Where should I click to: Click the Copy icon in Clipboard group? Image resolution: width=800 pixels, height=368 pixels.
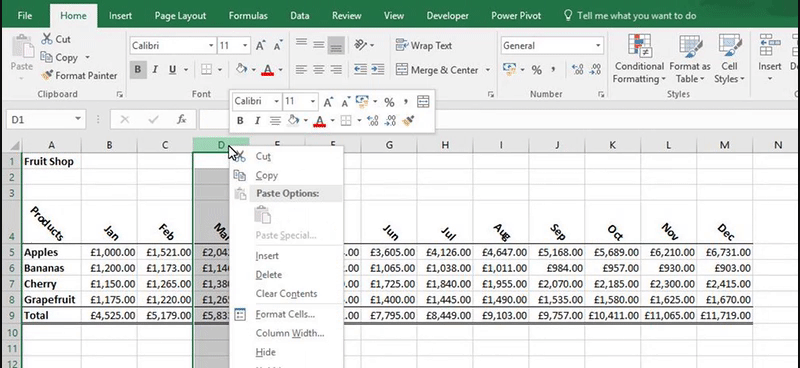(47, 57)
